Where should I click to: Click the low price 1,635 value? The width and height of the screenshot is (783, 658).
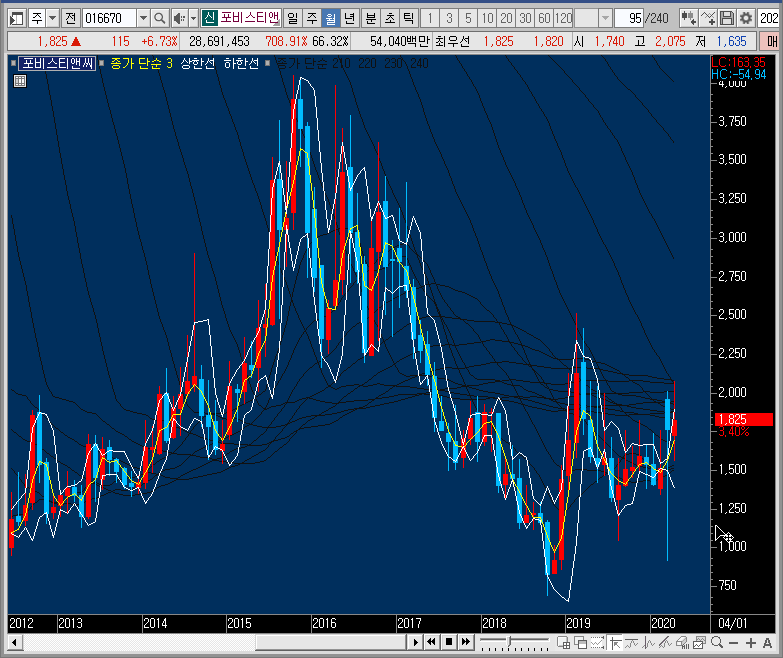click(x=731, y=41)
